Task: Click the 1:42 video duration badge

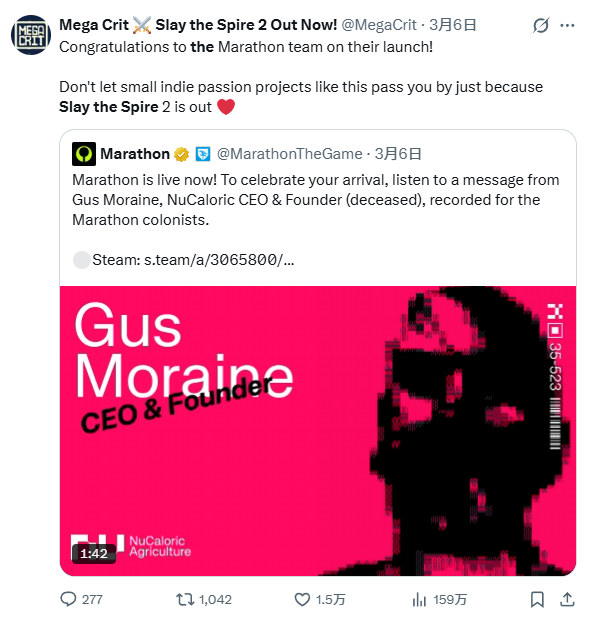Action: coord(94,554)
